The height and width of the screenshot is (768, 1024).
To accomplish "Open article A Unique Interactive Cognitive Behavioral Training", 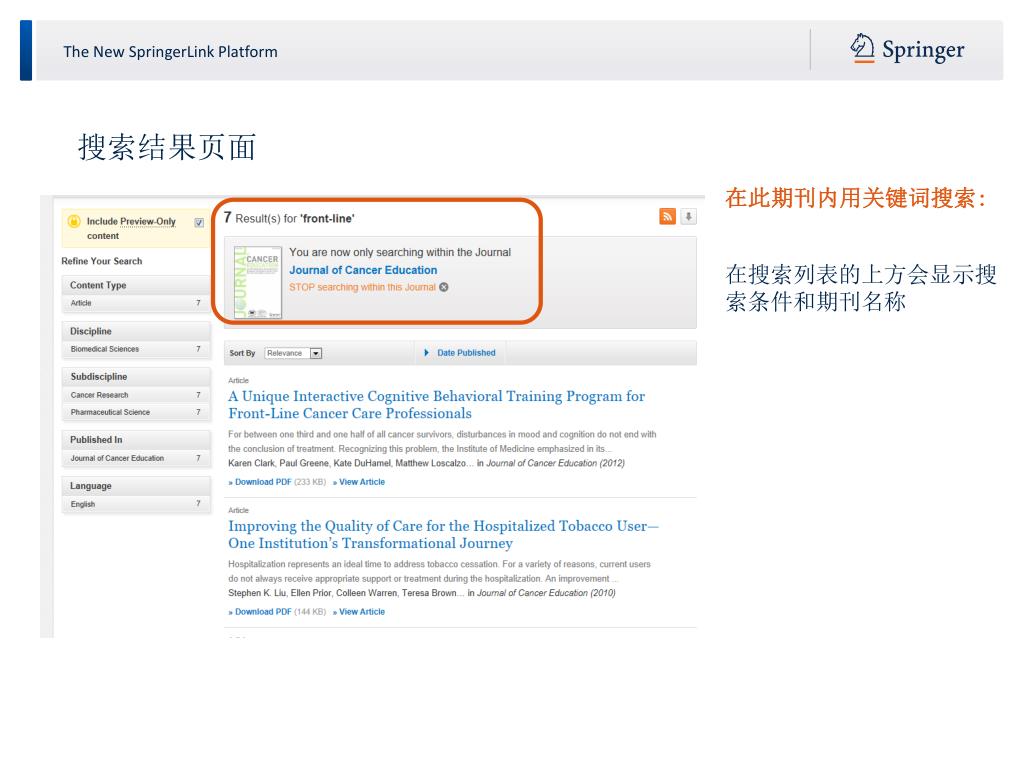I will point(436,405).
